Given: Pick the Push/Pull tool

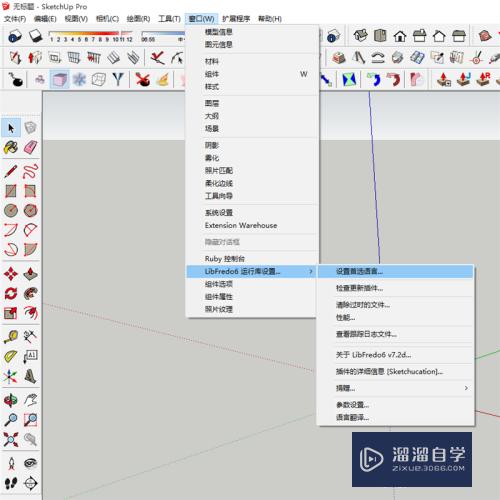Looking at the screenshot, I should pyautogui.click(x=30, y=274).
